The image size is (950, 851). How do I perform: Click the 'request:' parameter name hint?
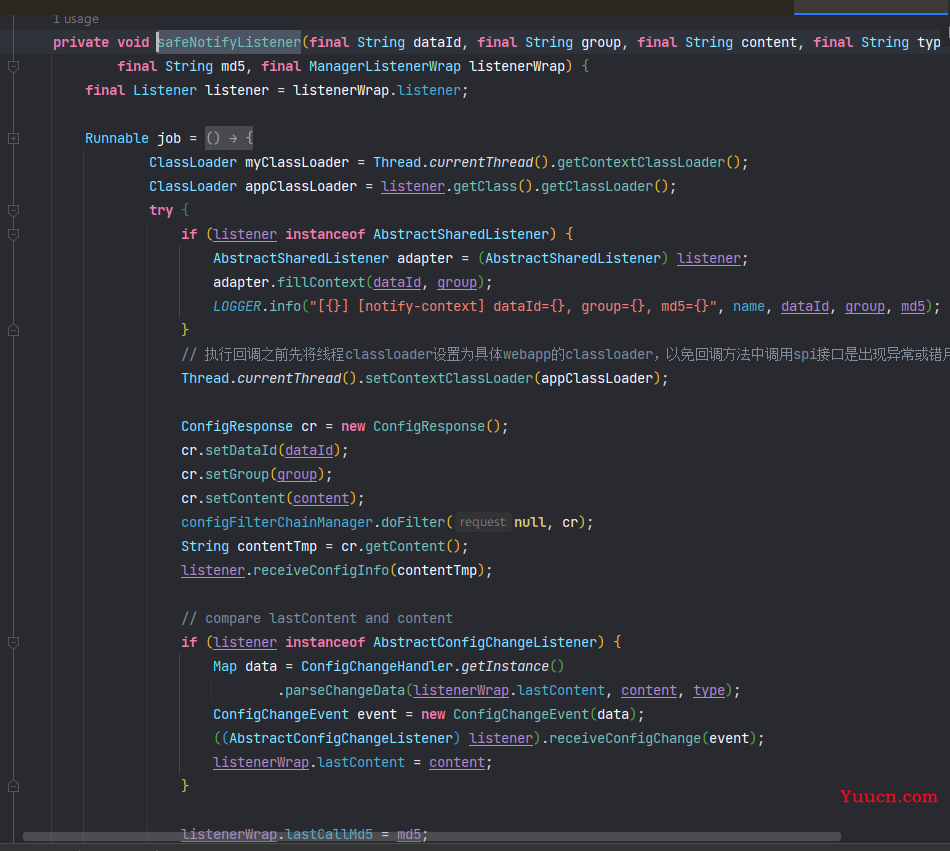pyautogui.click(x=483, y=522)
